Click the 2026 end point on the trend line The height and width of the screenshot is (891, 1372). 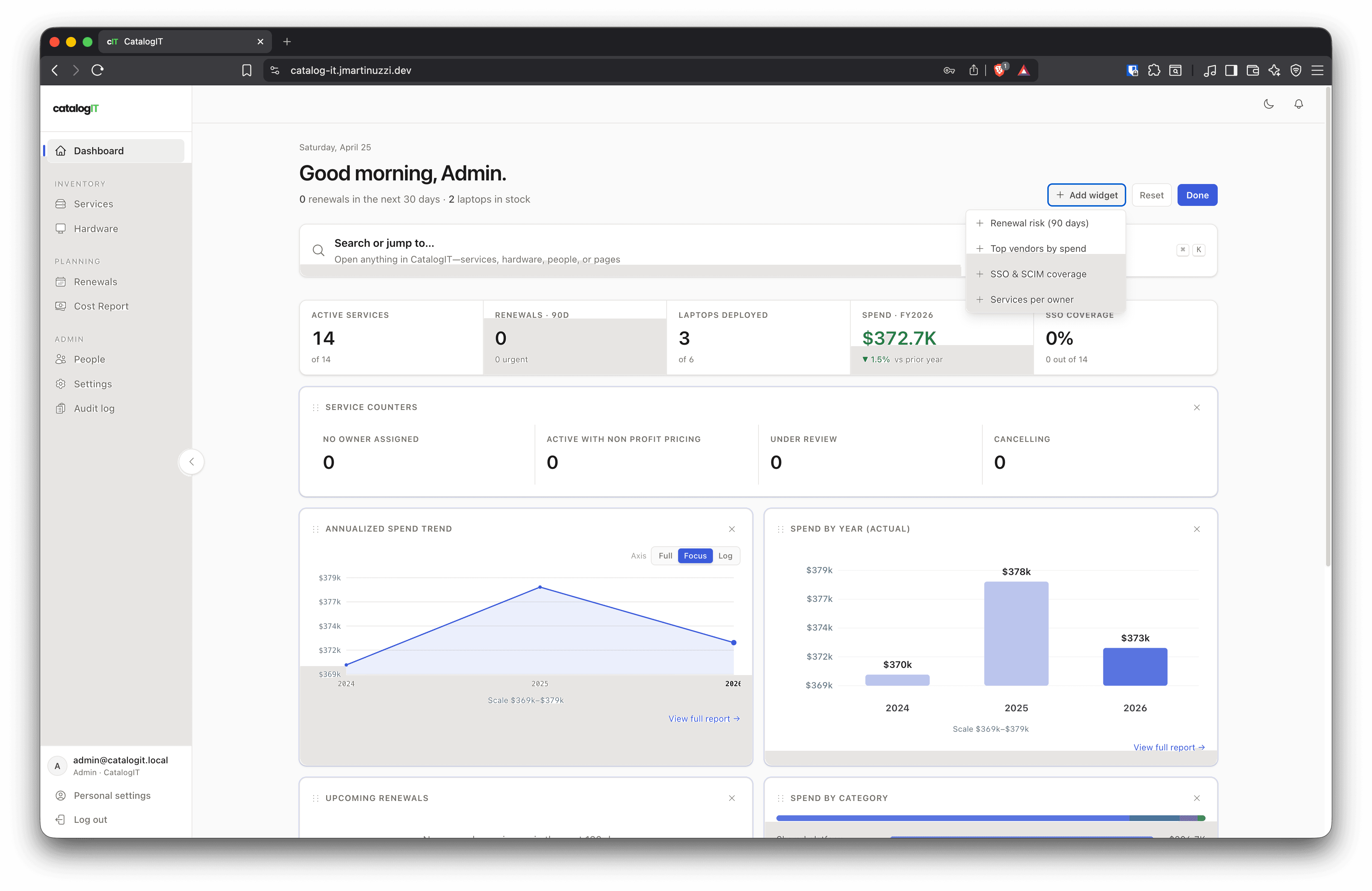tap(733, 643)
